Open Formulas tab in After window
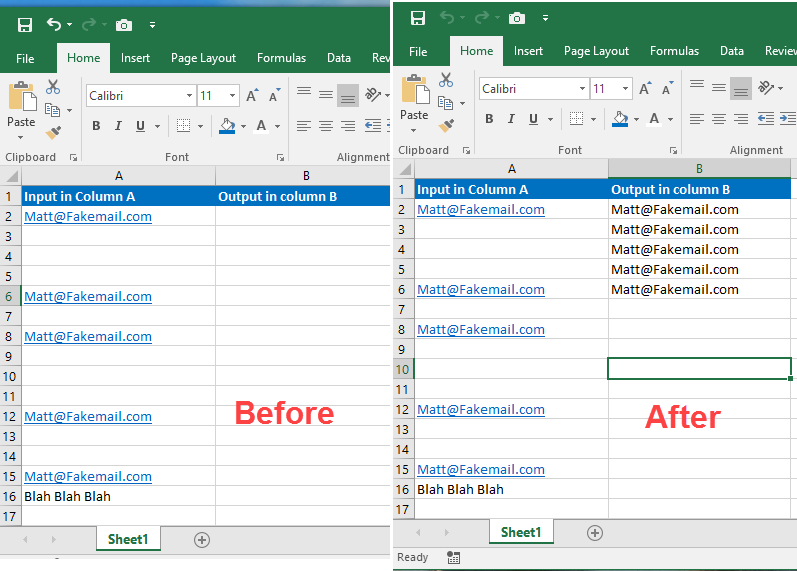797x571 pixels. [x=674, y=51]
